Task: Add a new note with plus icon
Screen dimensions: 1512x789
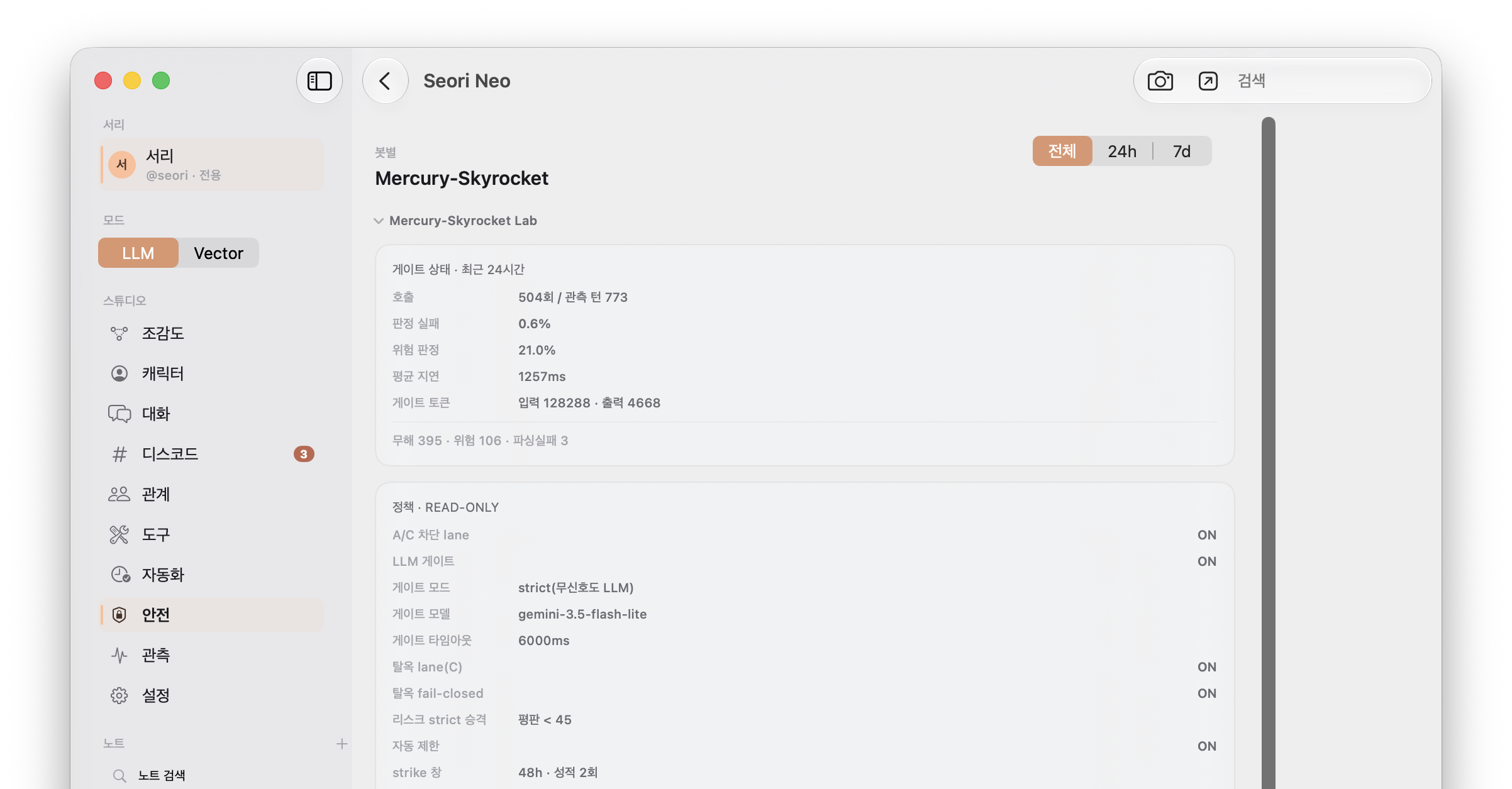Action: 342,744
